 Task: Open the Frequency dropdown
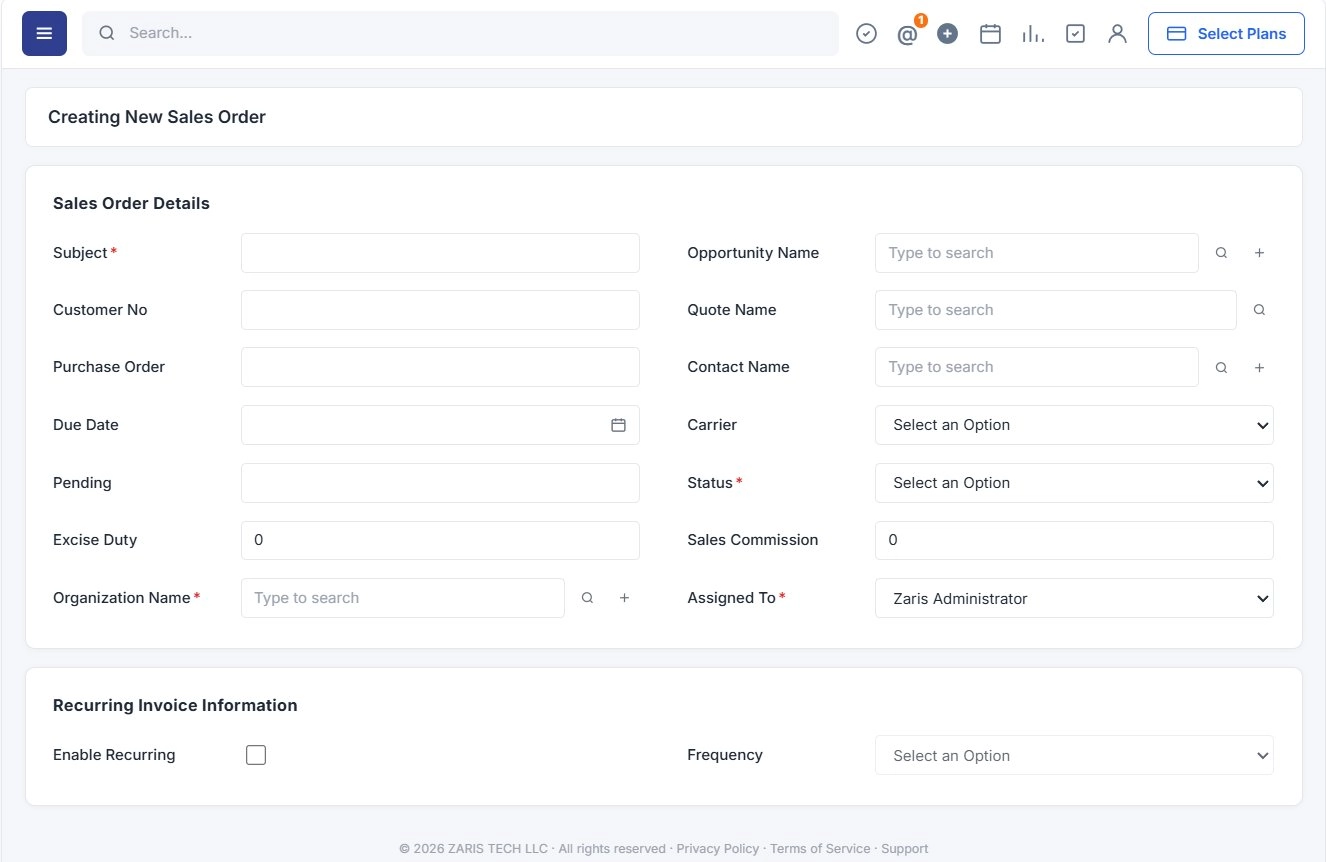coord(1074,756)
